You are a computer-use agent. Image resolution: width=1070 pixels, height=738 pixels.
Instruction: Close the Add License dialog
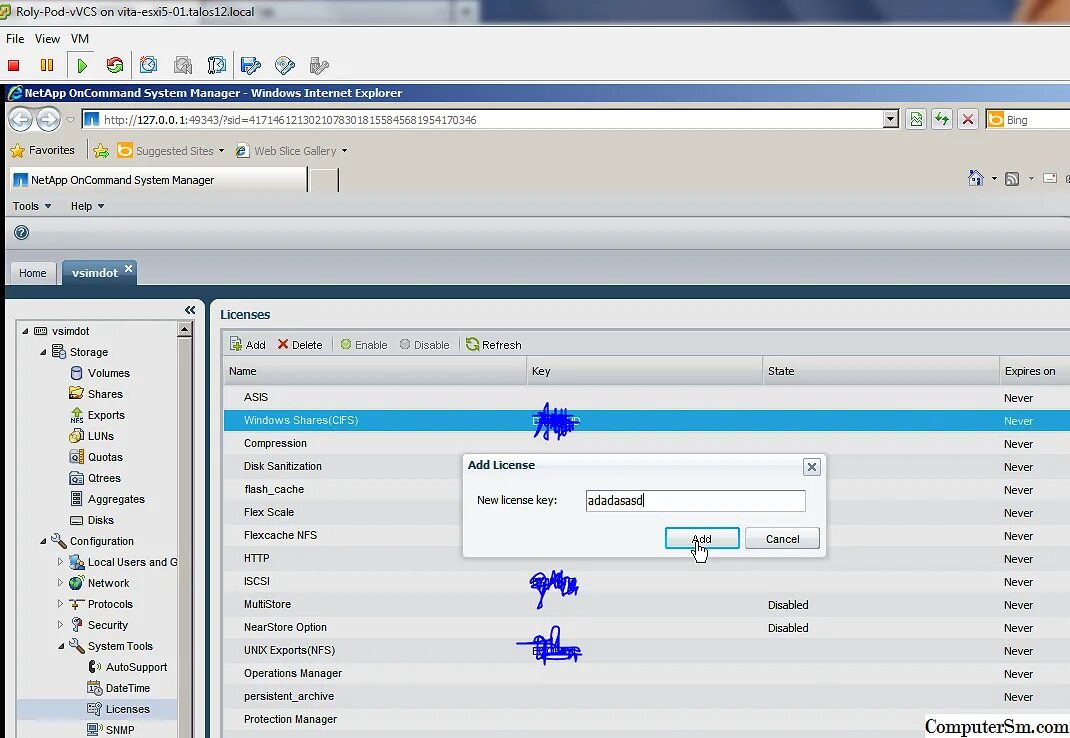[811, 467]
